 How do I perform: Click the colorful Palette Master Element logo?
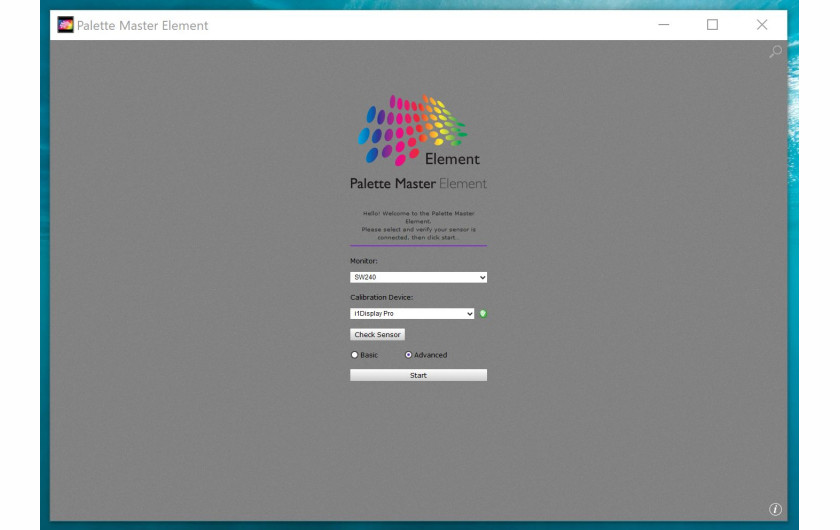[x=419, y=131]
